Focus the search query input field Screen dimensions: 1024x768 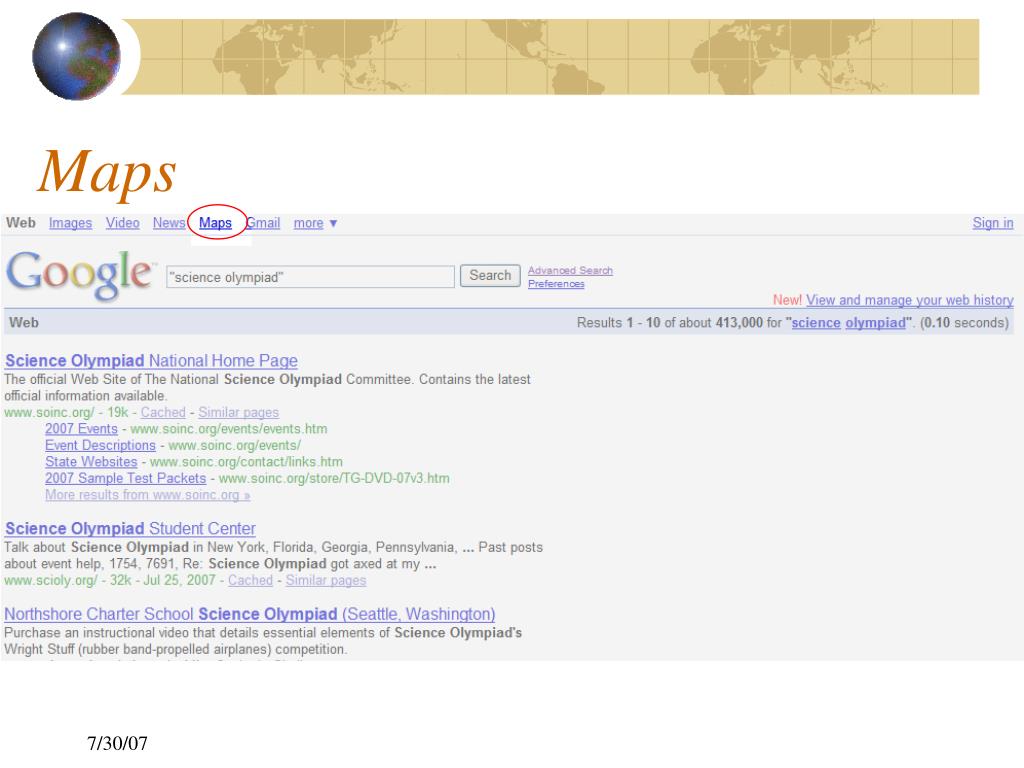[310, 277]
